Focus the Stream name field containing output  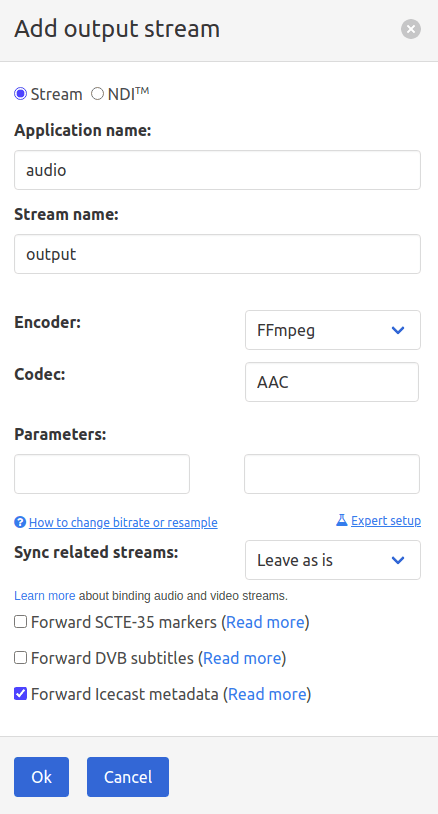tap(217, 254)
